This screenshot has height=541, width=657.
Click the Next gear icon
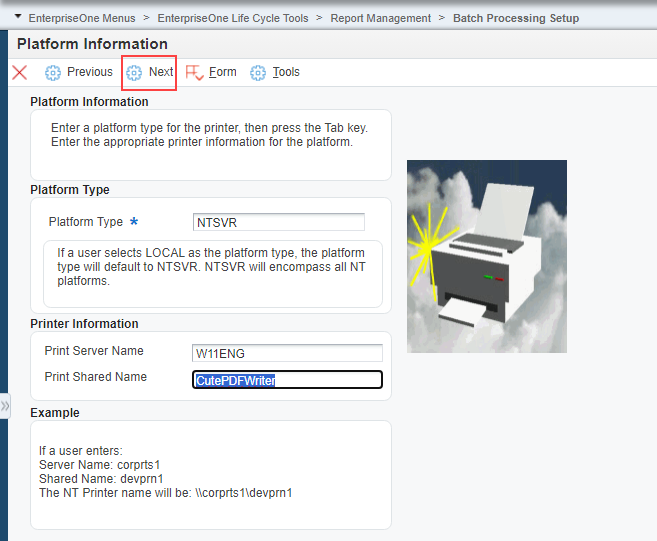click(134, 72)
